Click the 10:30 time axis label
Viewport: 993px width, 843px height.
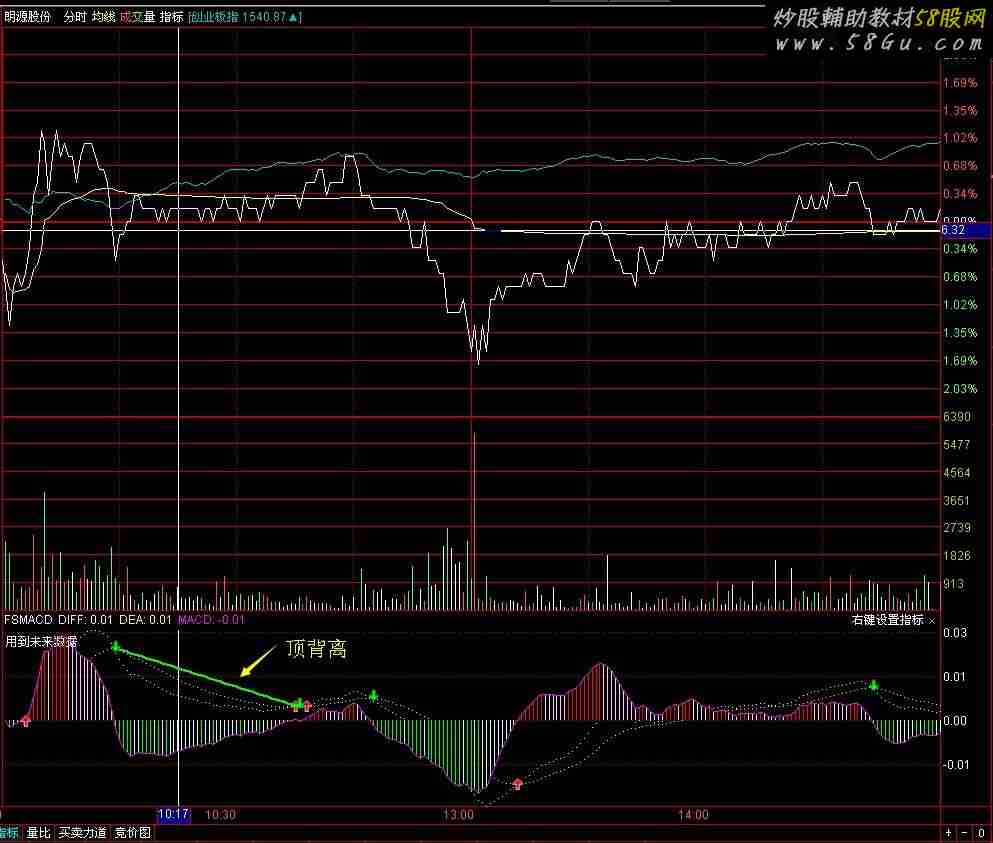point(220,814)
